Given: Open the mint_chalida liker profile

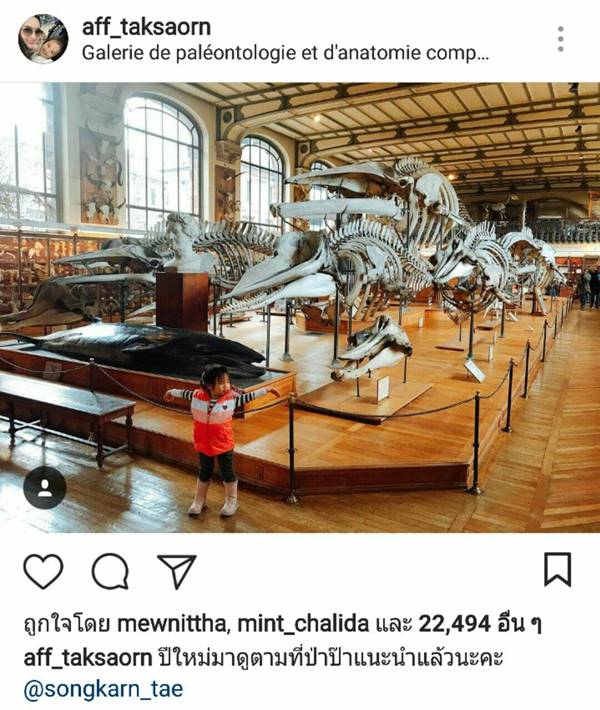Looking at the screenshot, I should pyautogui.click(x=303, y=624).
